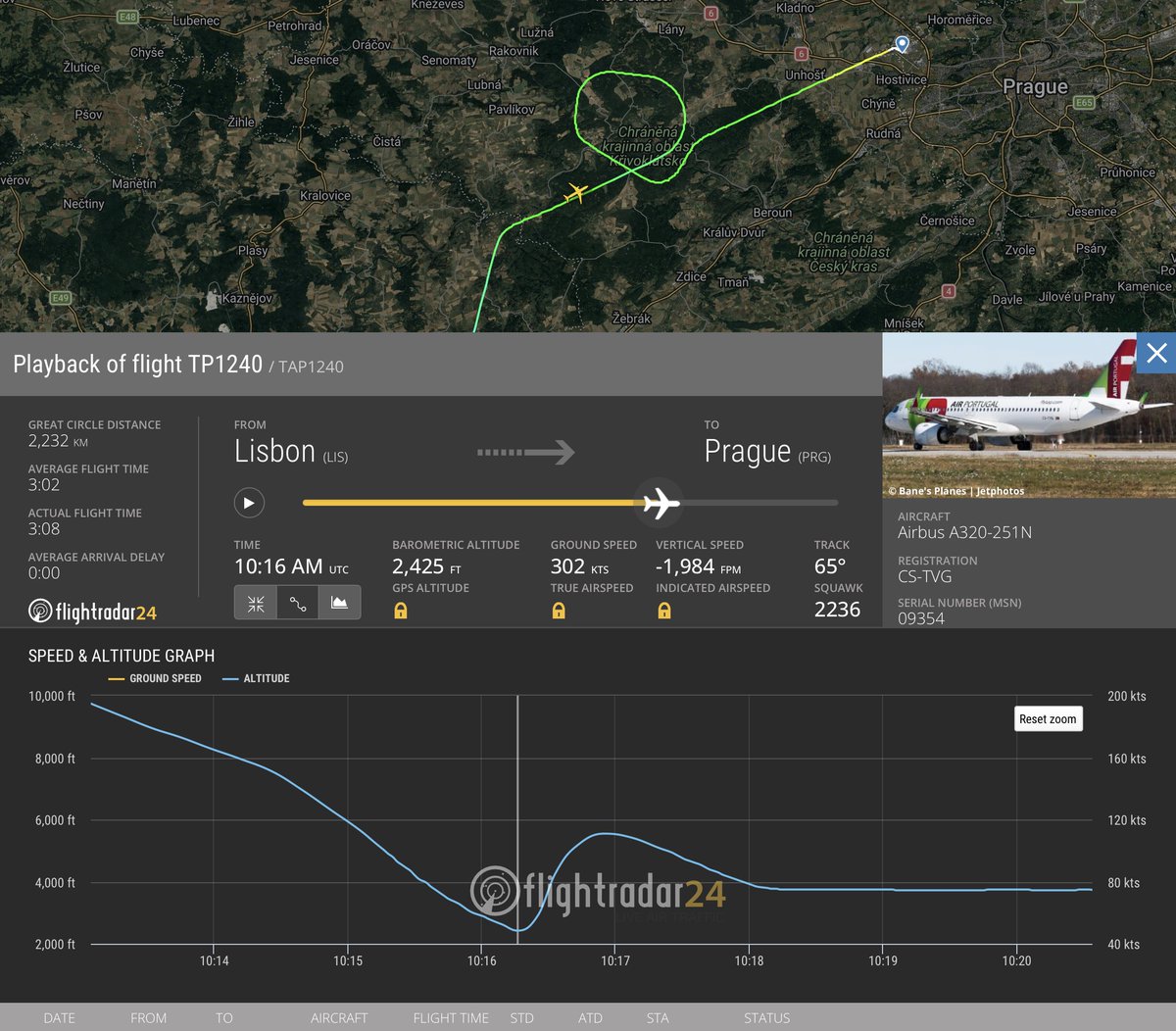Click the STA column header
The height and width of the screenshot is (1031, 1176).
tap(658, 1018)
